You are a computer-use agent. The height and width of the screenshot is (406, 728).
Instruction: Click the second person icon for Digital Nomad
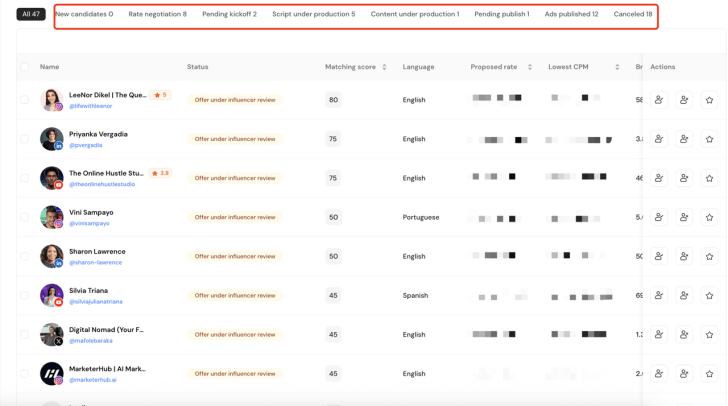click(684, 335)
